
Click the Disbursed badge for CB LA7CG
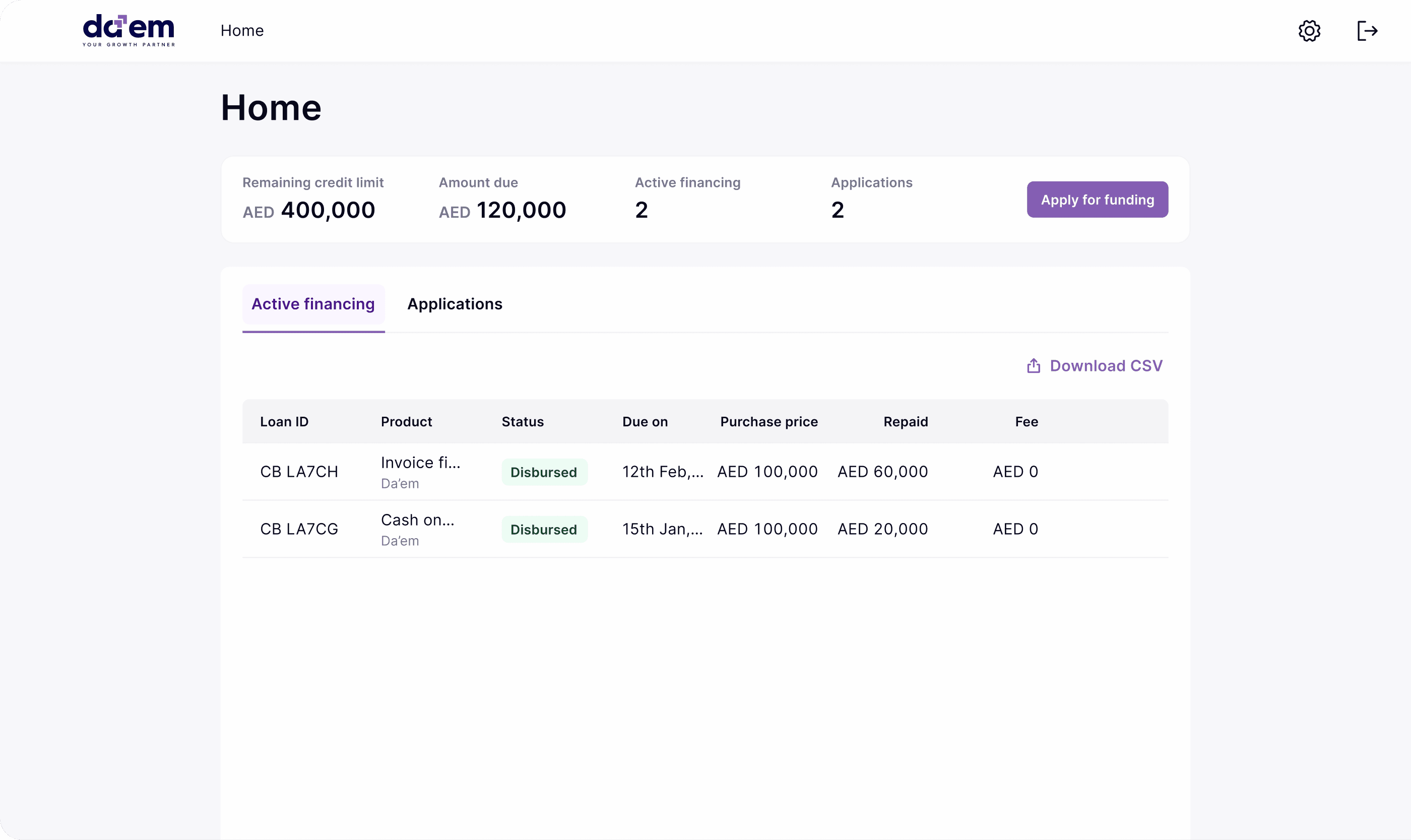click(x=544, y=529)
